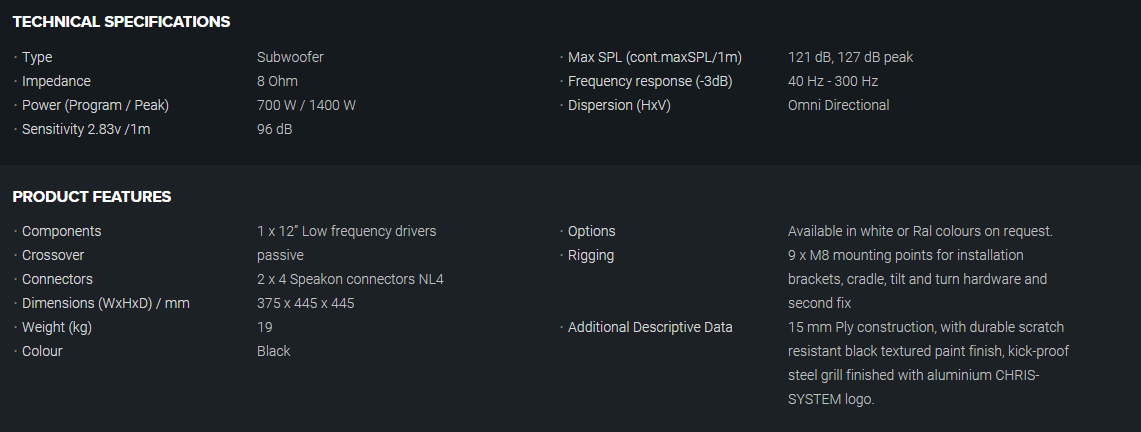Click the 121 dB, 127 dB peak value
1141x432 pixels.
coord(850,57)
